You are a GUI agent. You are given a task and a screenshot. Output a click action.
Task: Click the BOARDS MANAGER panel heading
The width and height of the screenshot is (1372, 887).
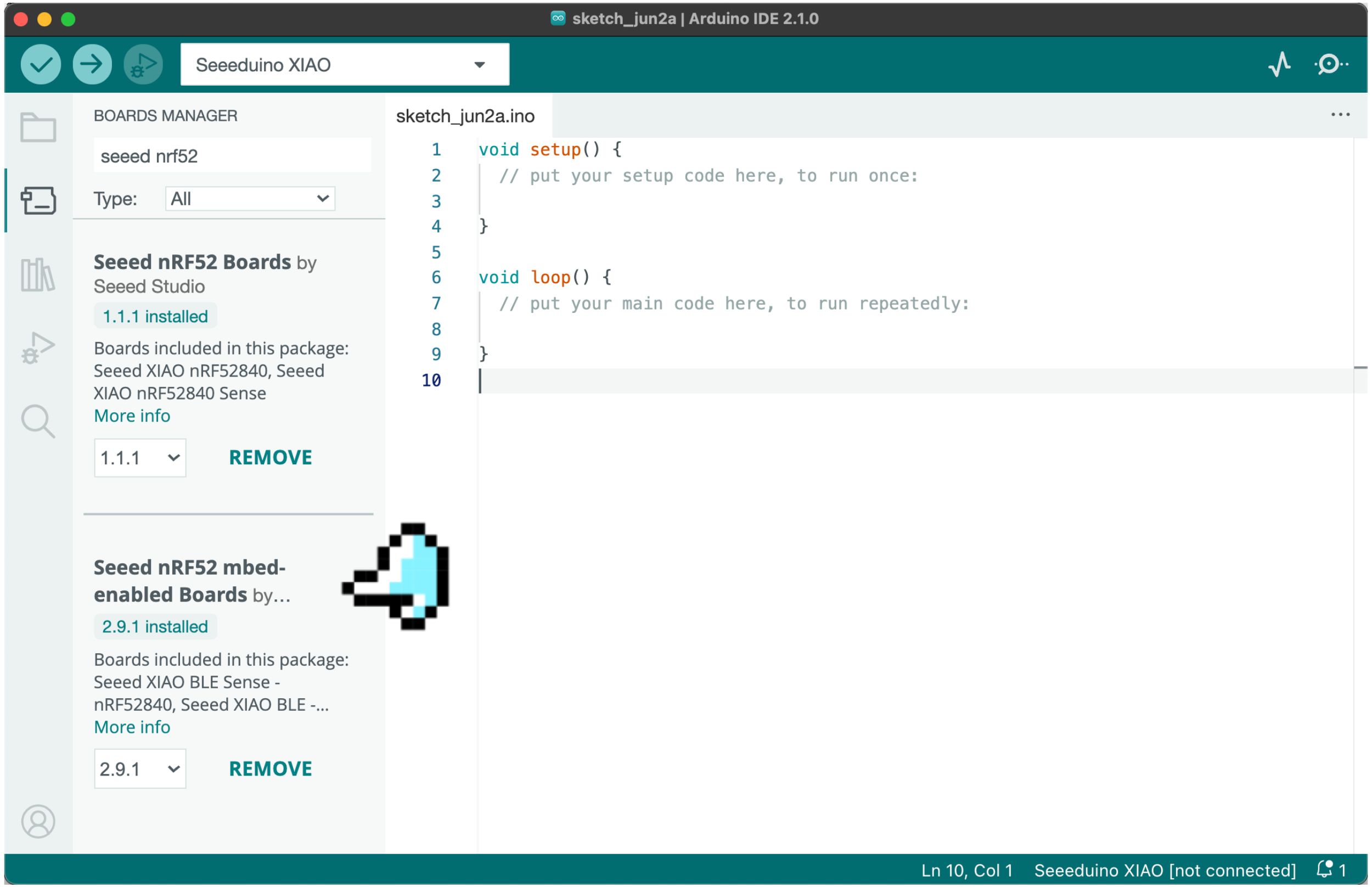point(165,115)
